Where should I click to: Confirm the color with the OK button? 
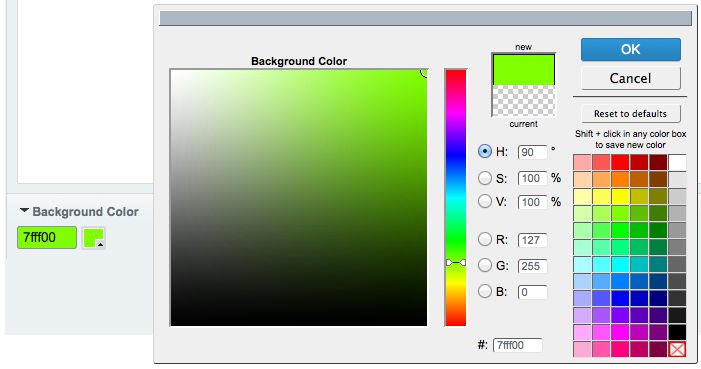pos(630,49)
